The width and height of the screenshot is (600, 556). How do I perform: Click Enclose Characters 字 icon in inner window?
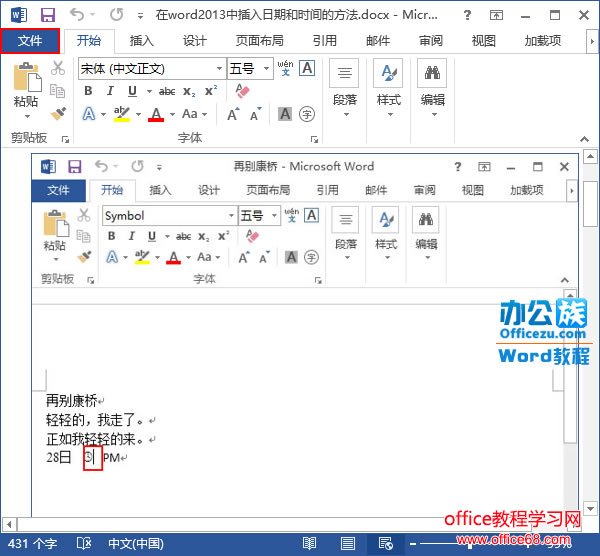click(311, 257)
